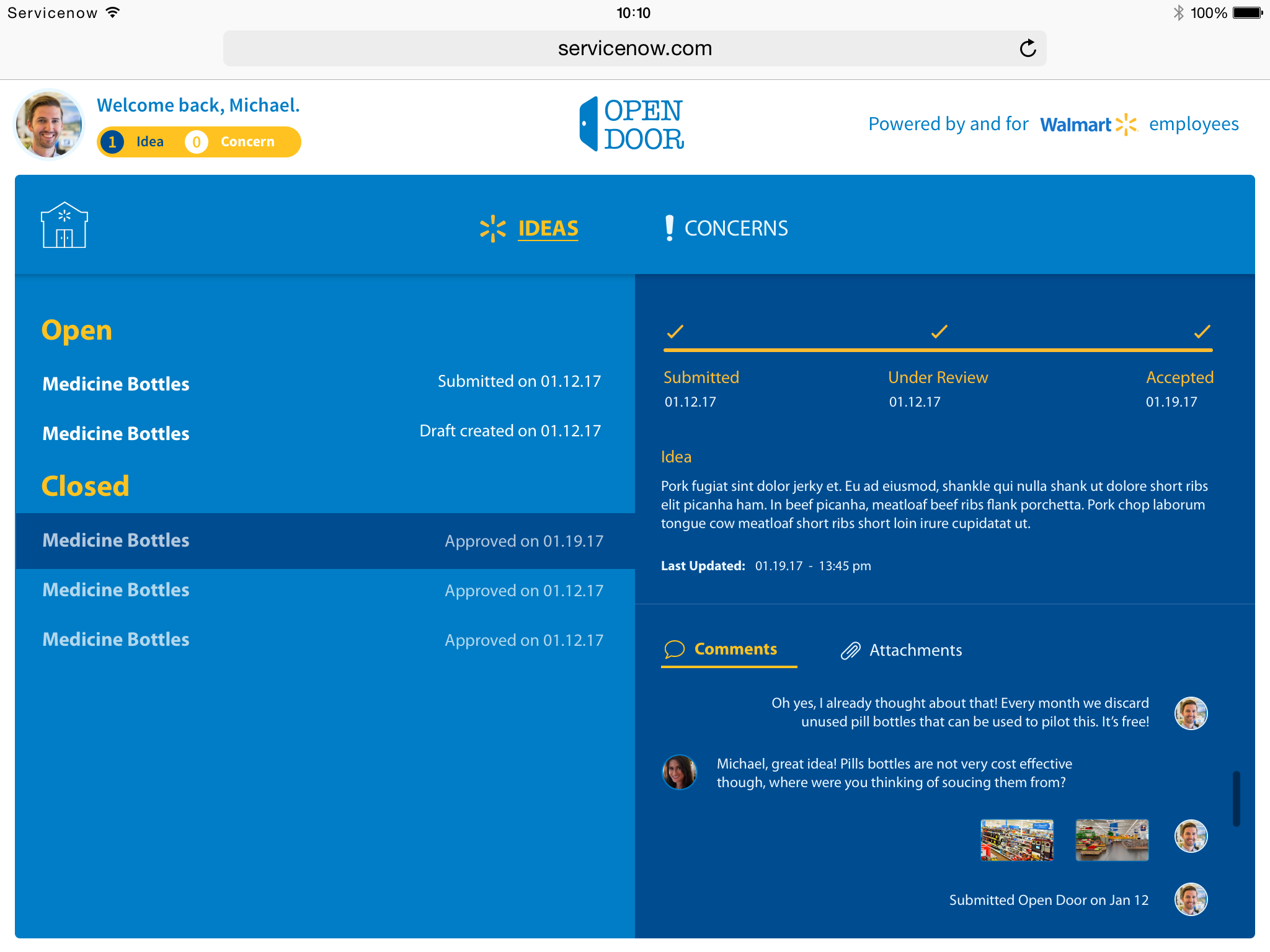
Task: Click the store home icon
Action: (64, 226)
